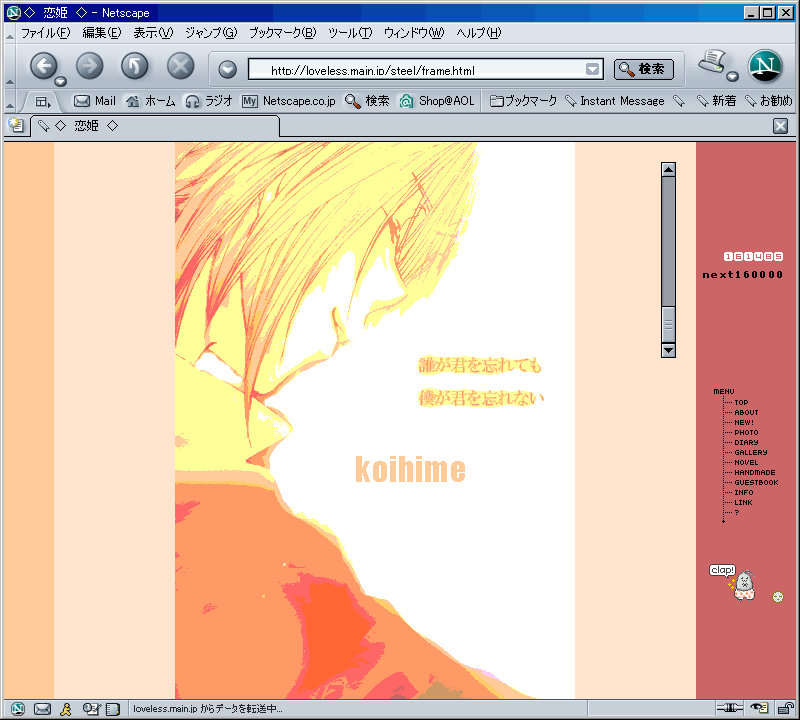Print the page using the printer icon
This screenshot has height=720, width=800.
tap(712, 62)
